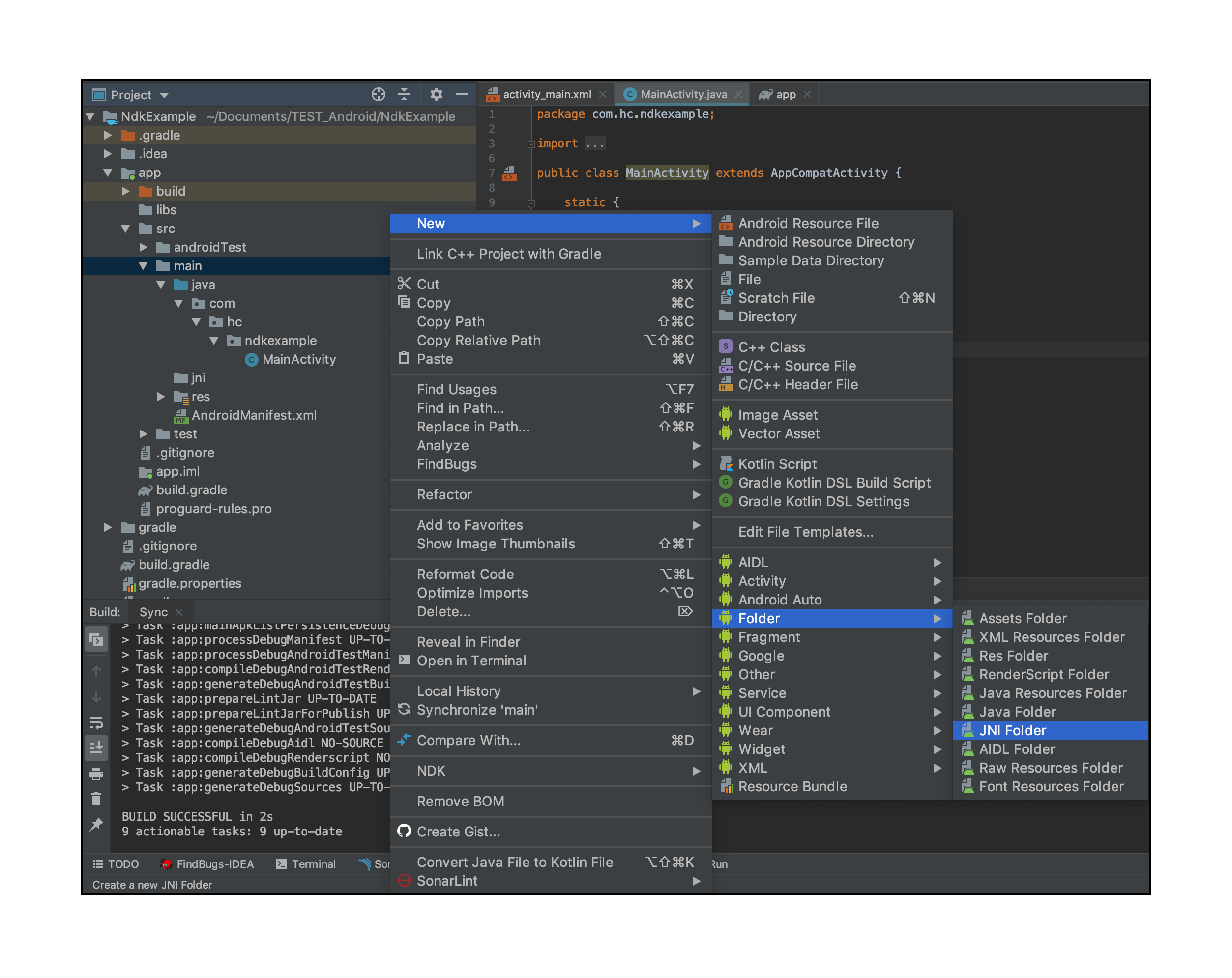Select the MainActivity class in project tree

coord(298,359)
